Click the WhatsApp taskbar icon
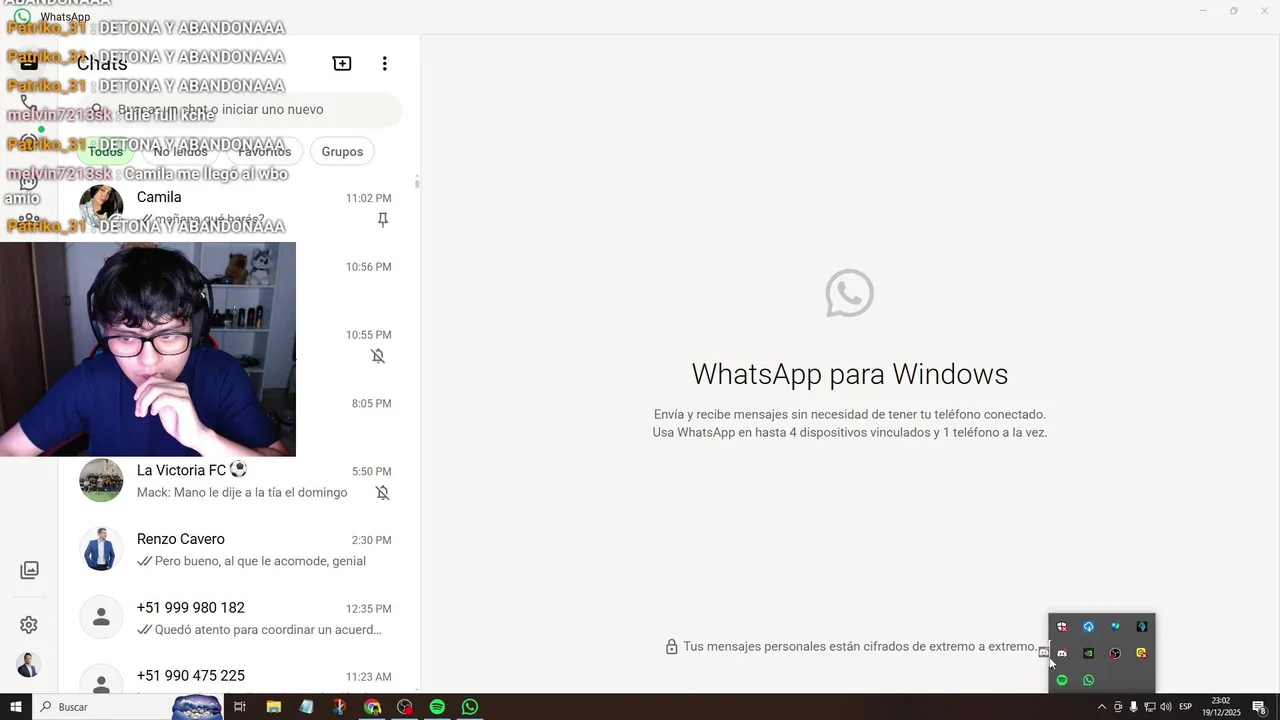Screen dimensions: 1280x720 click(x=470, y=707)
